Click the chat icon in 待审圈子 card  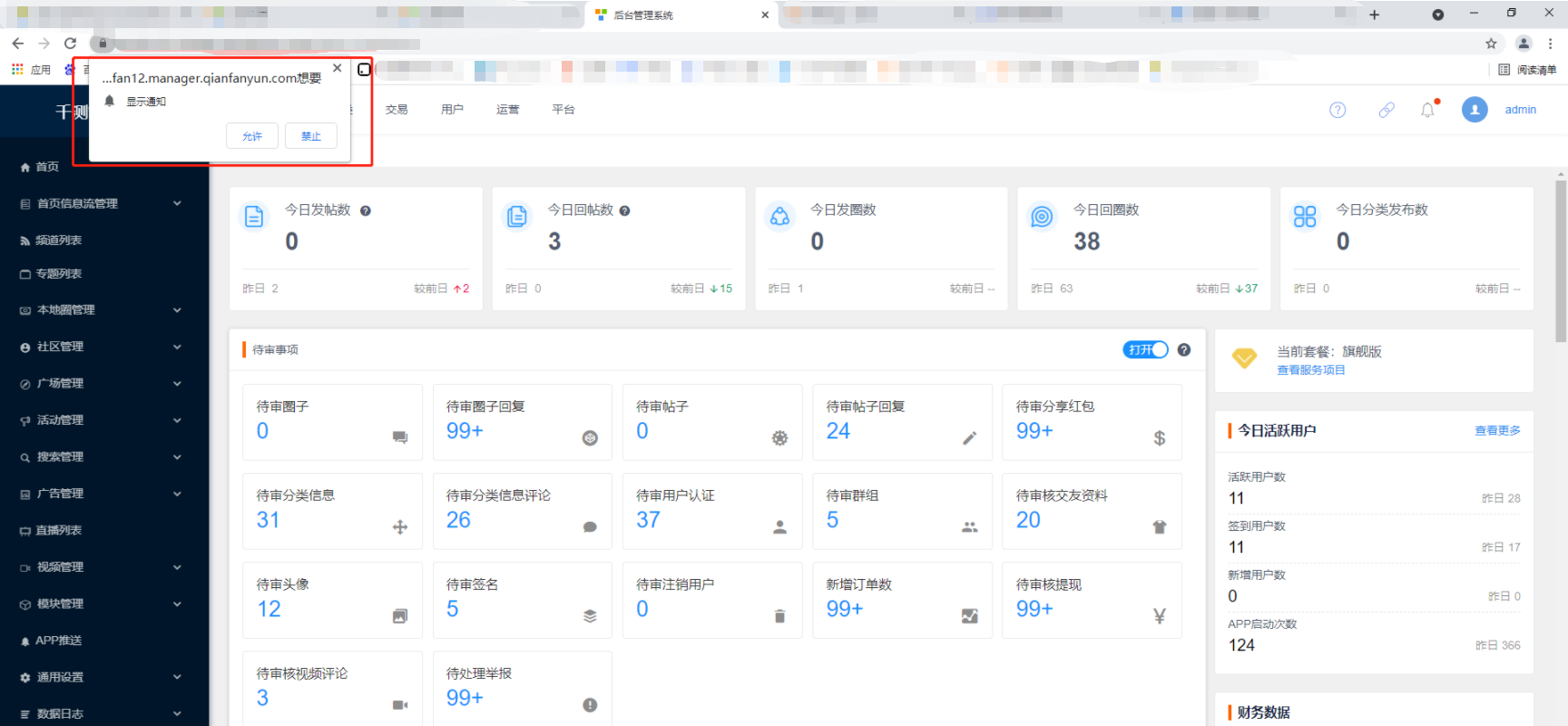coord(400,437)
